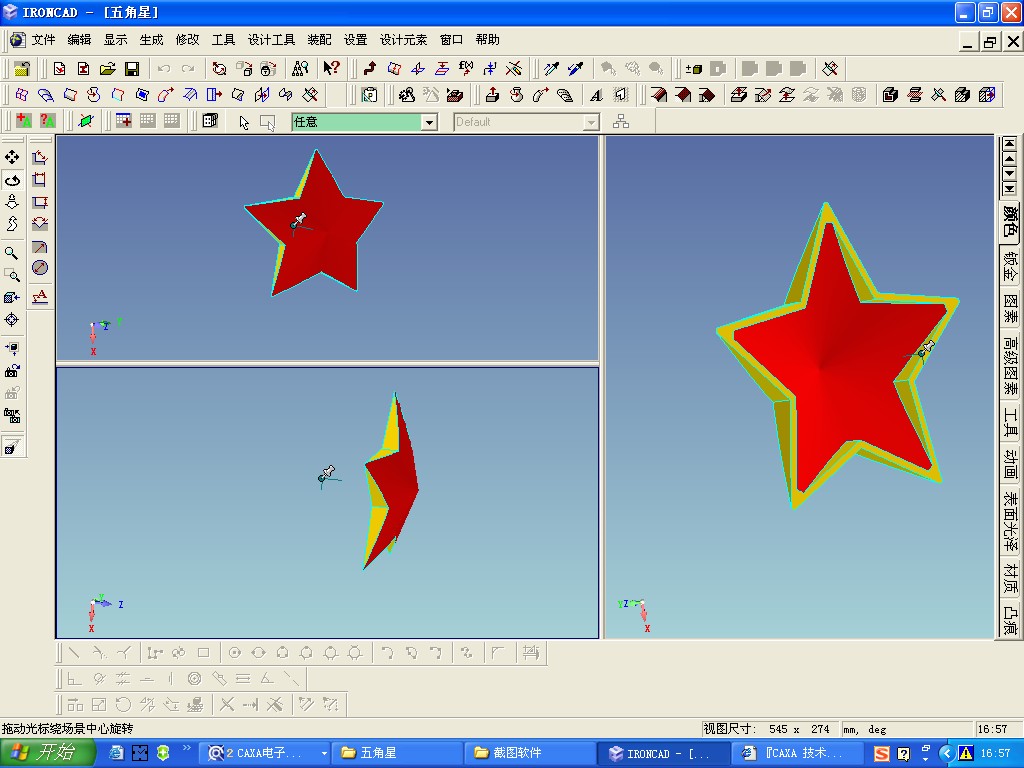Viewport: 1024px width, 768px height.
Task: Open the 材质 catalog tab
Action: pyautogui.click(x=1010, y=579)
